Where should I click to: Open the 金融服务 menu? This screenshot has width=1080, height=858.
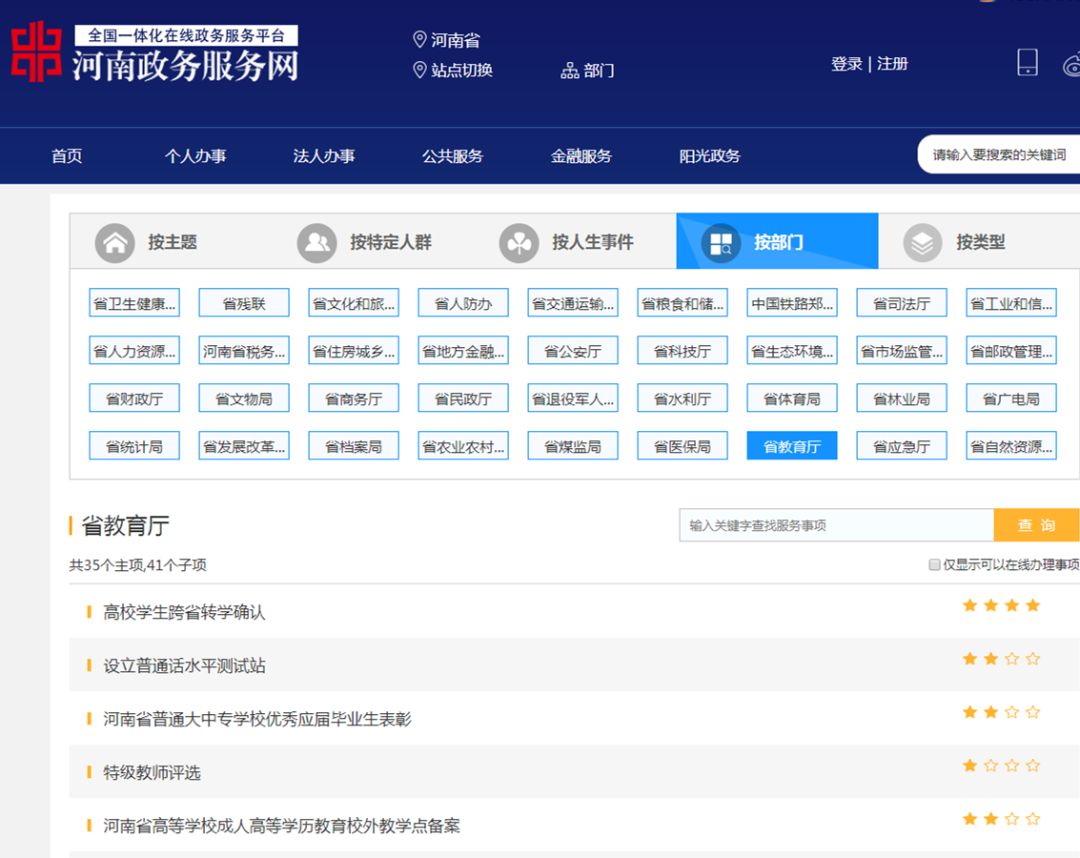tap(581, 156)
